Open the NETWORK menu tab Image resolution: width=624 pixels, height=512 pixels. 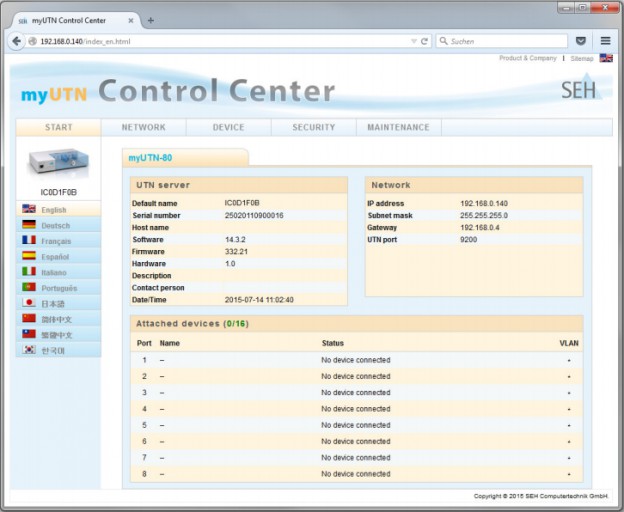pos(143,127)
